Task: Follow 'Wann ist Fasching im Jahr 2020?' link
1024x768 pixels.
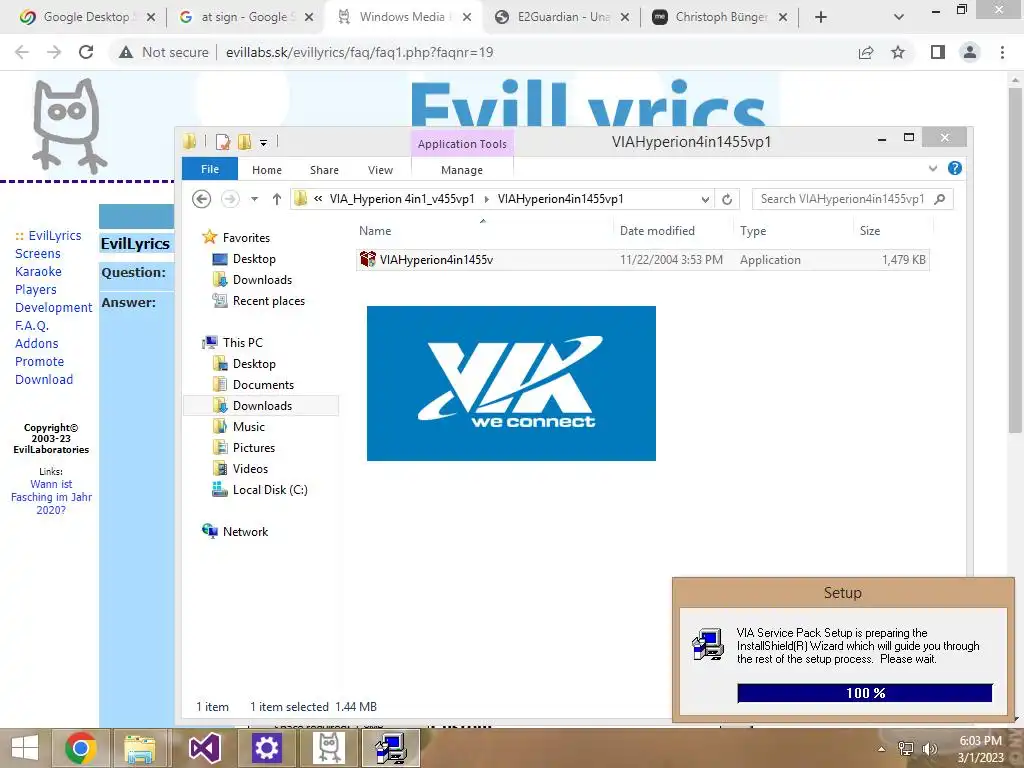Action: pos(51,497)
